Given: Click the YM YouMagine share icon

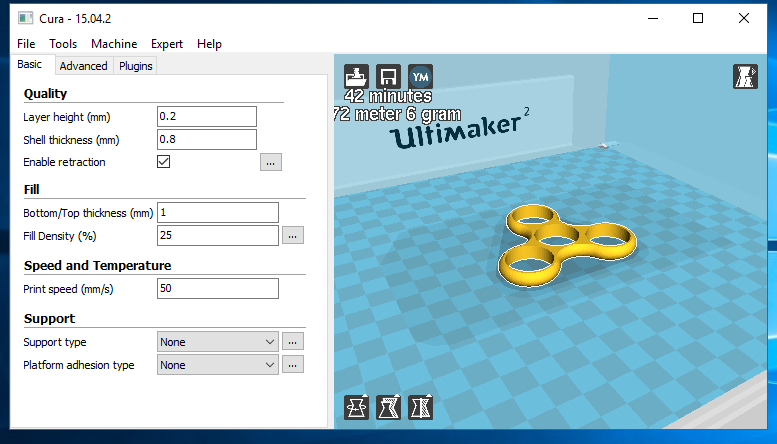Looking at the screenshot, I should click(420, 76).
